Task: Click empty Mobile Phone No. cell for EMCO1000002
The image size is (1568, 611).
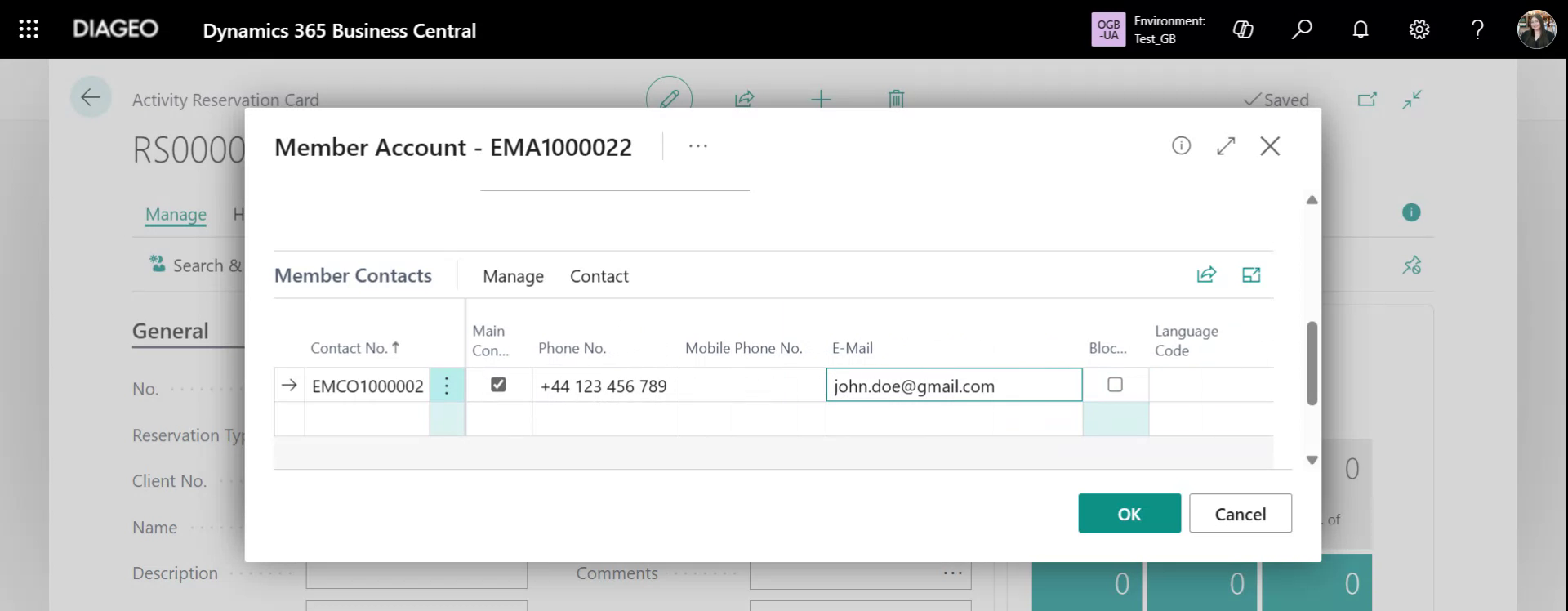Action: pyautogui.click(x=752, y=386)
